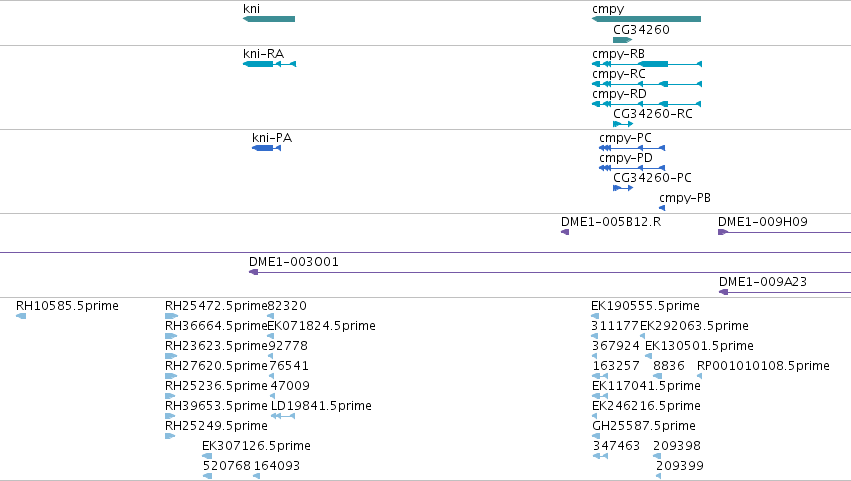Screen dimensions: 851x481
Task: Click the EK246216.5prime EST arrow
Action: [595, 416]
